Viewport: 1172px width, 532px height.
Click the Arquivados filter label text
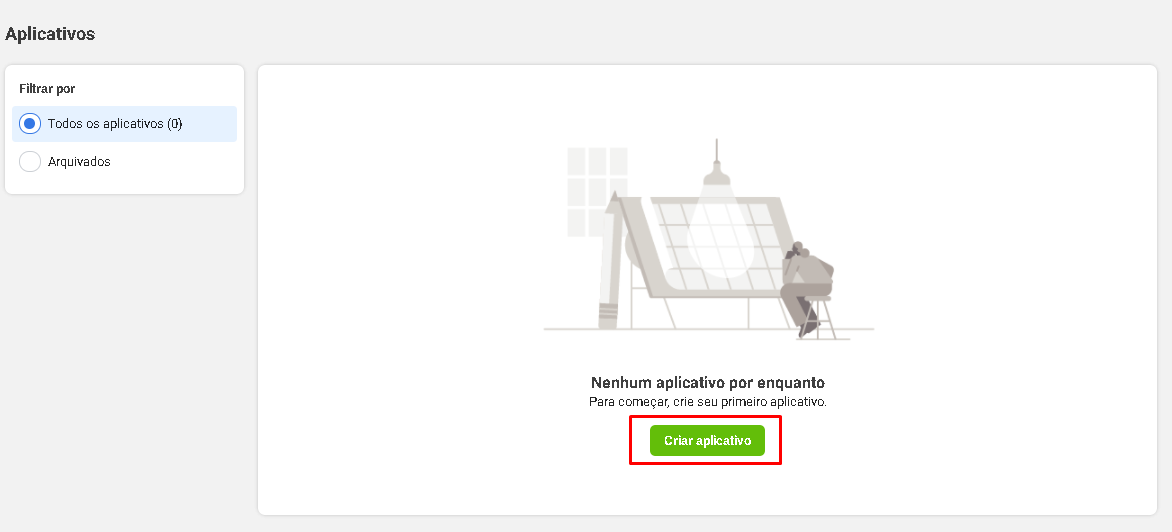coord(79,161)
